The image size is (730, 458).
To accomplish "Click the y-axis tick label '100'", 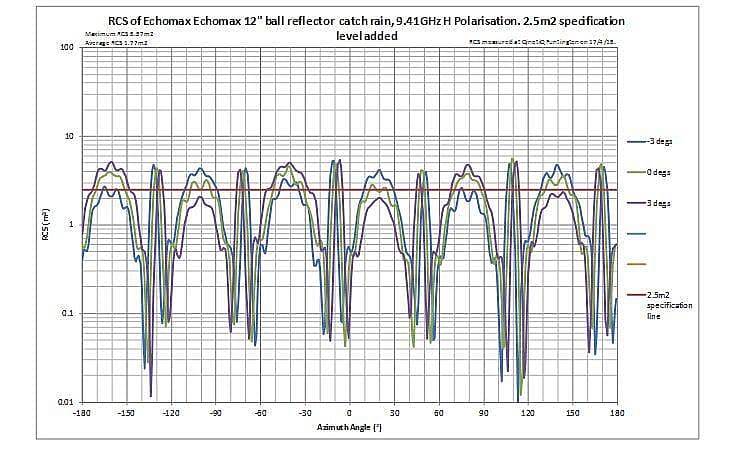I will [x=68, y=47].
